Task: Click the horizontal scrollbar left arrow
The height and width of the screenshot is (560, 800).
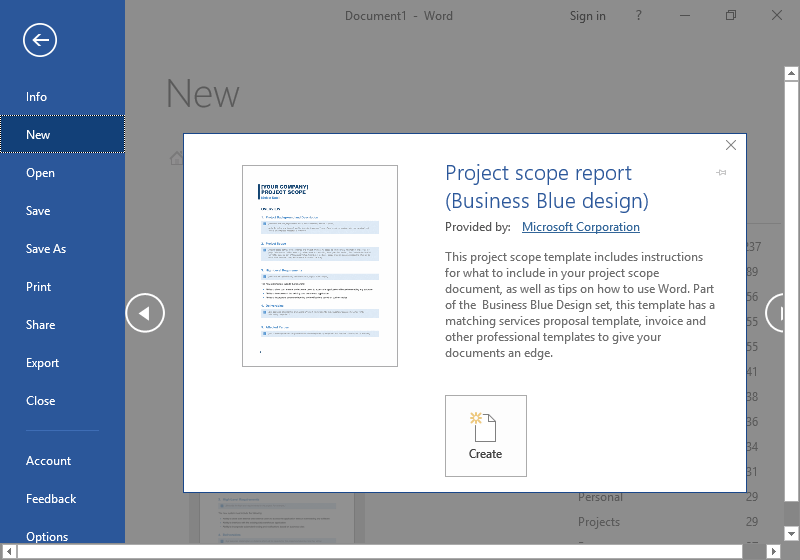Action: tap(9, 551)
